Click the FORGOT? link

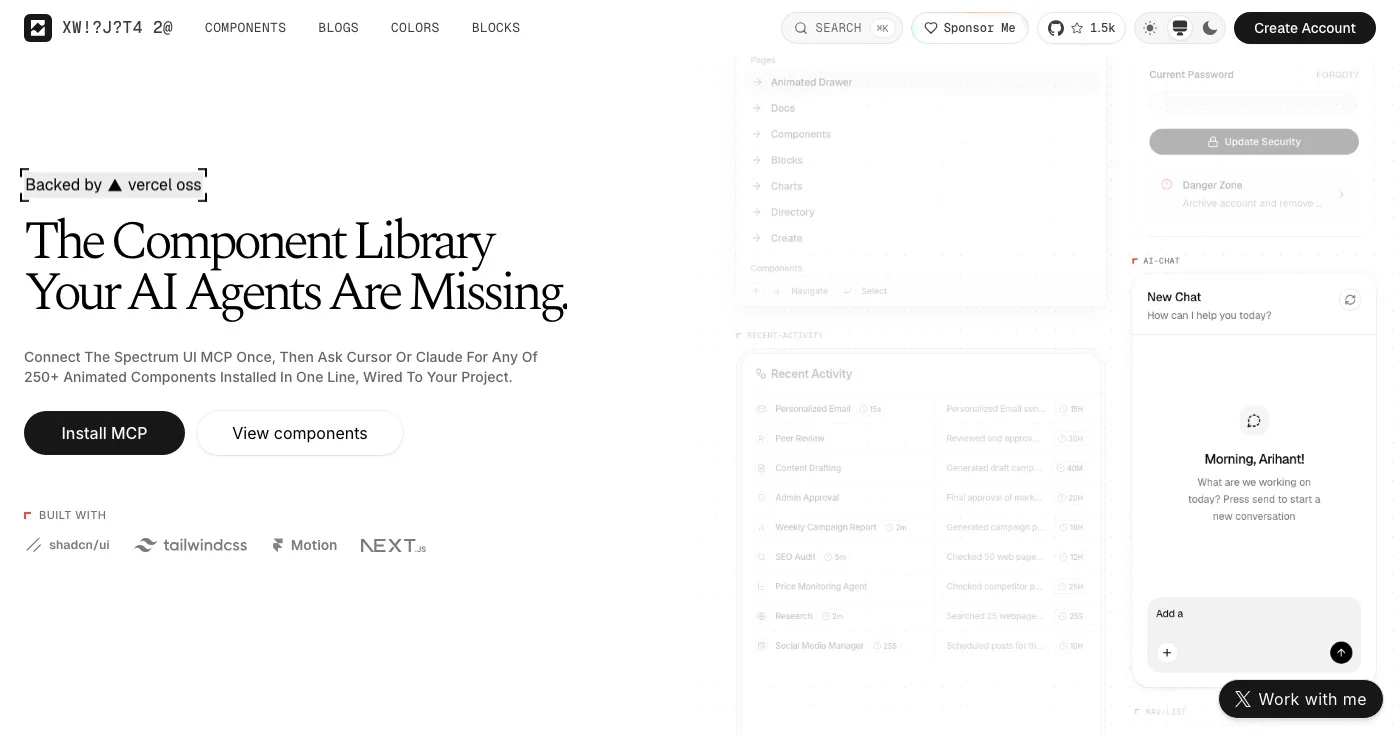[1337, 75]
